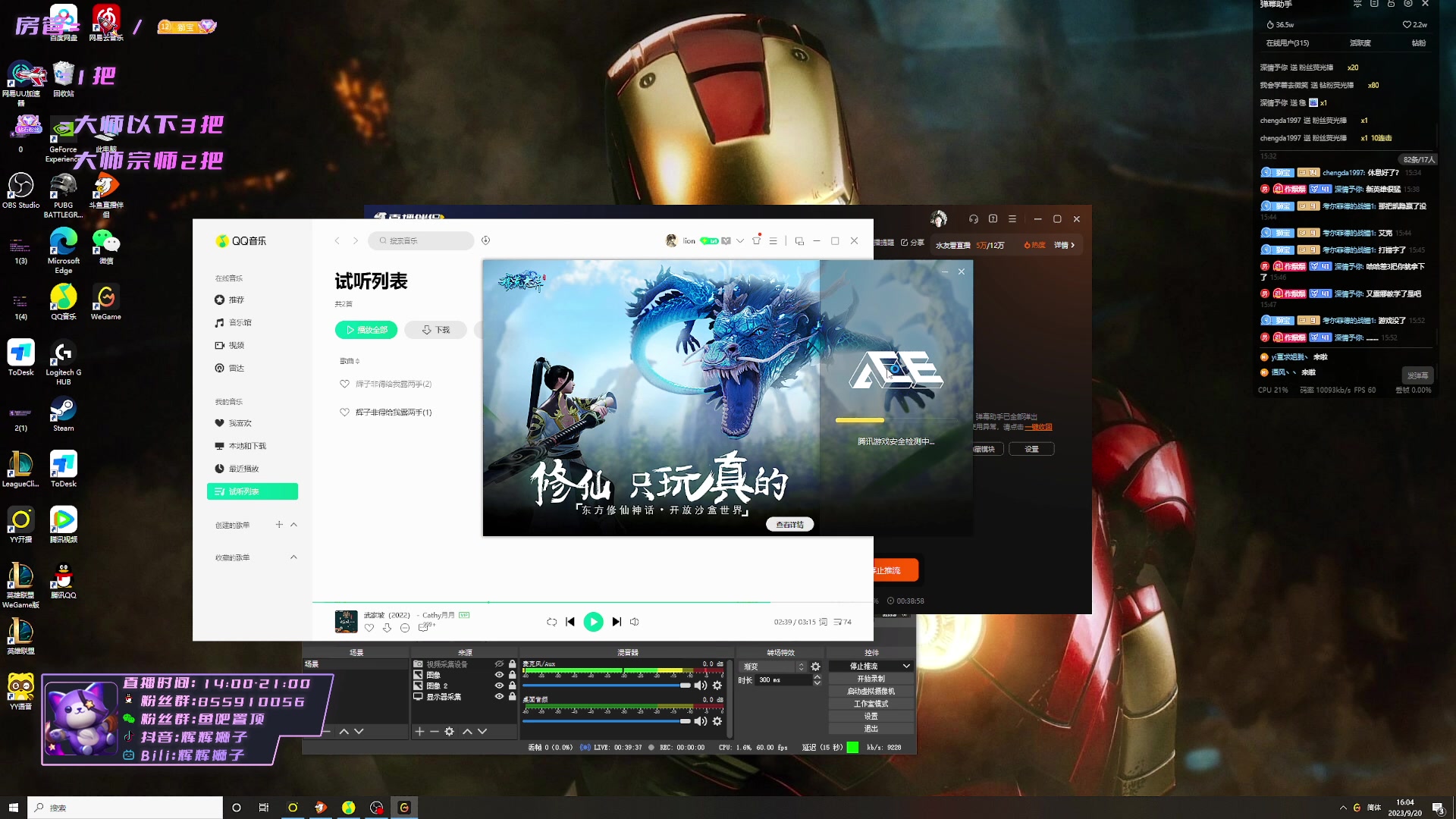Open QQ Music main menu hamburger icon
1456x819 pixels.
click(773, 241)
